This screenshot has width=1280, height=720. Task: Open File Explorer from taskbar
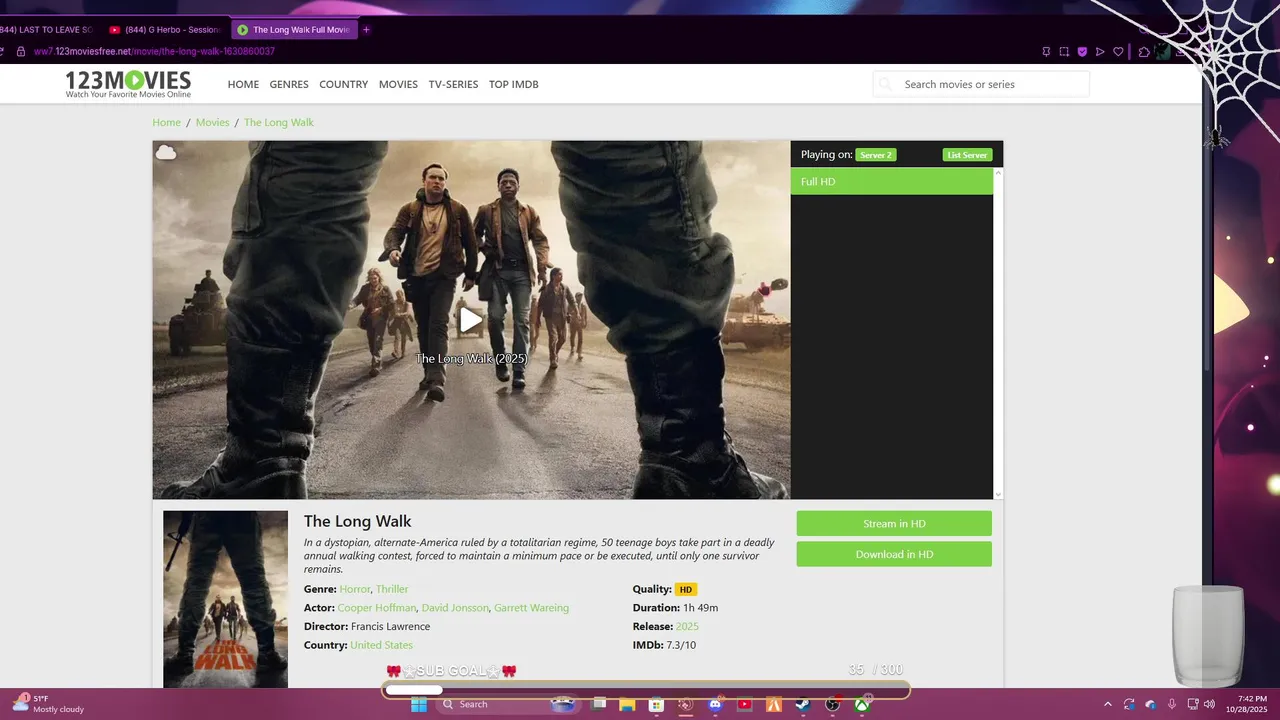[627, 704]
